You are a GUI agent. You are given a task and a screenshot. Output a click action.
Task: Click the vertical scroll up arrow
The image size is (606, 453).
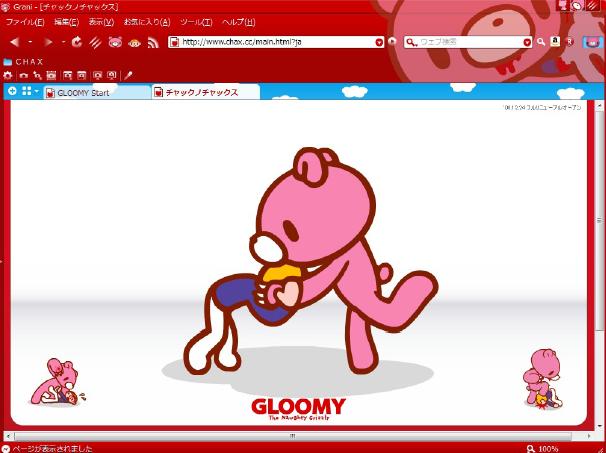tap(600, 105)
